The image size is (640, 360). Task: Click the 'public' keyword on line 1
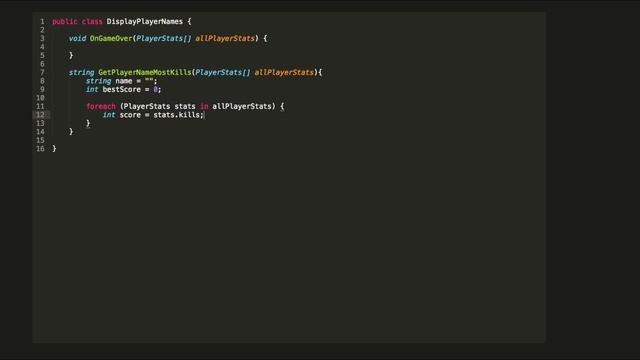(65, 21)
